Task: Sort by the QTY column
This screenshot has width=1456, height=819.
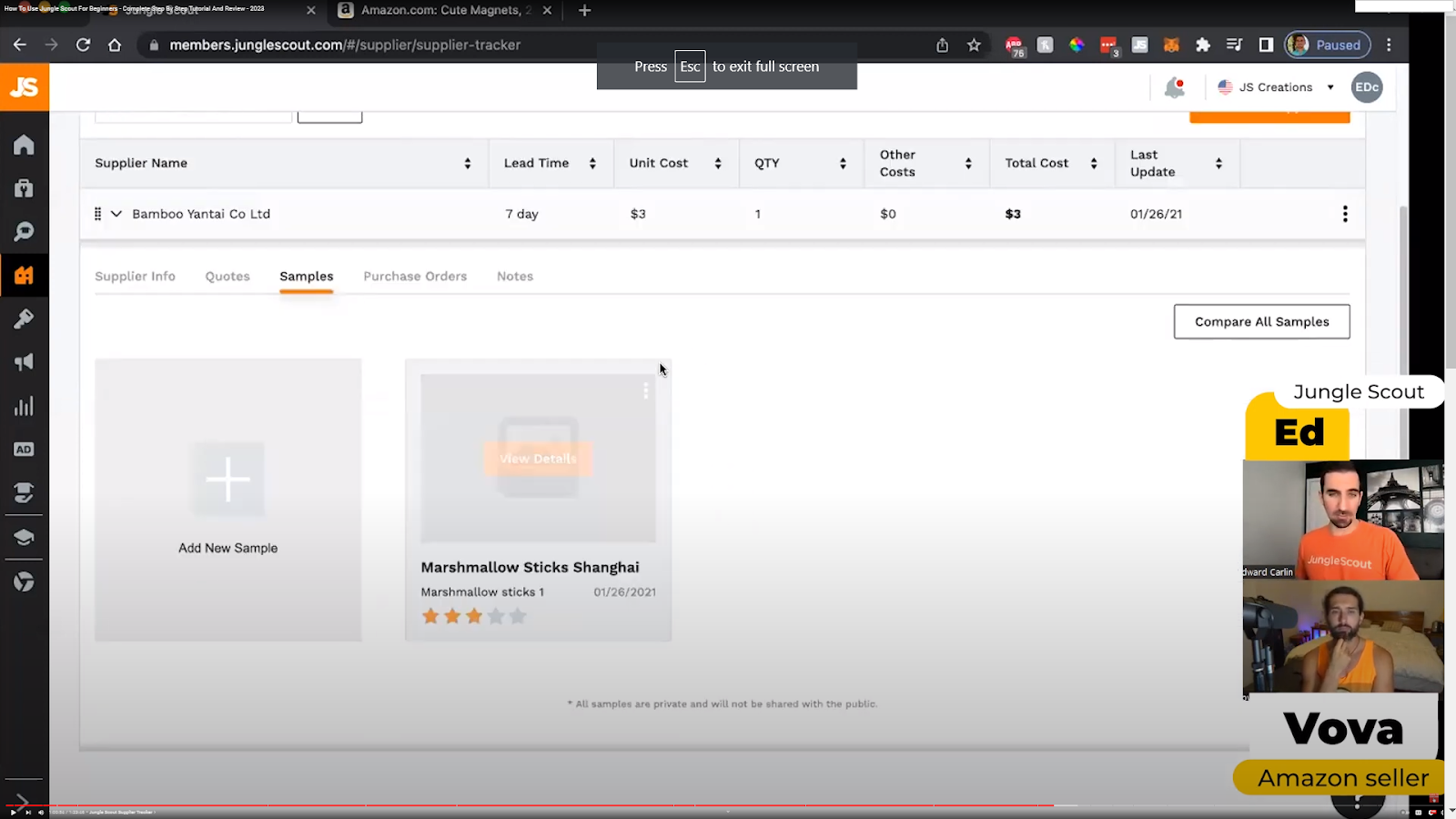Action: 843,164
